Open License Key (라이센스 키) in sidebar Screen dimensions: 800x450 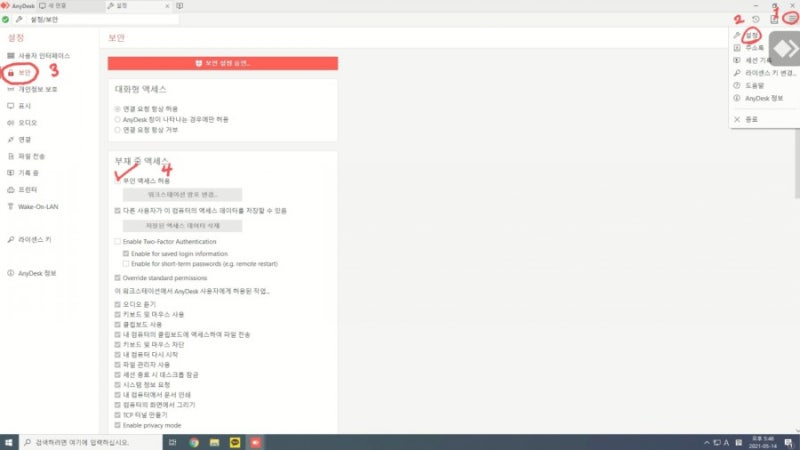click(x=29, y=239)
